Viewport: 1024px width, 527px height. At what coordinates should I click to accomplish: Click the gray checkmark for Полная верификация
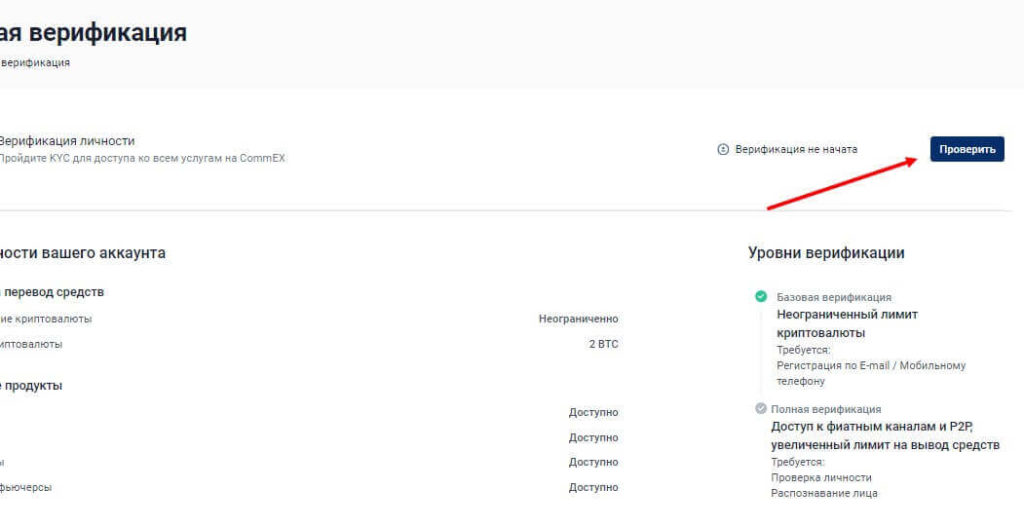click(x=761, y=408)
